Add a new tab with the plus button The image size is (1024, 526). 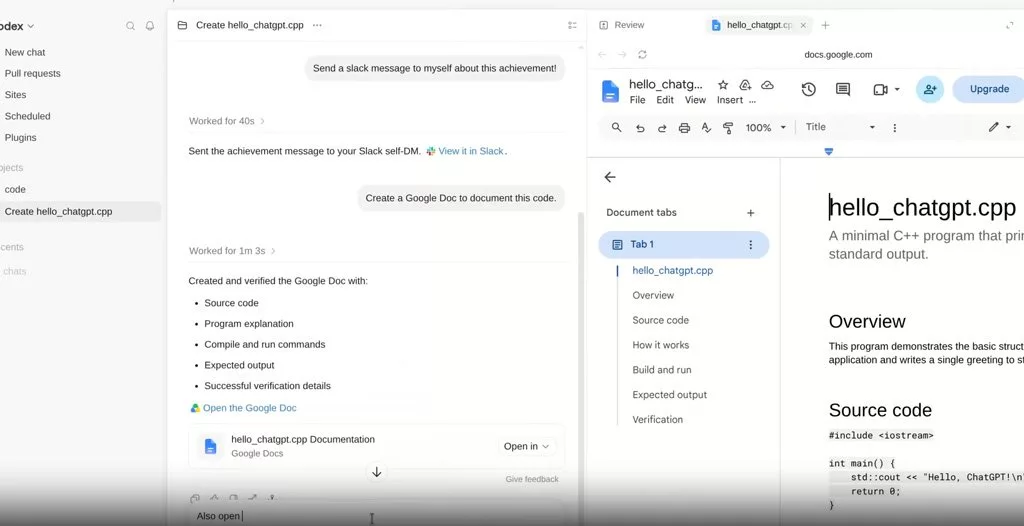click(x=825, y=25)
